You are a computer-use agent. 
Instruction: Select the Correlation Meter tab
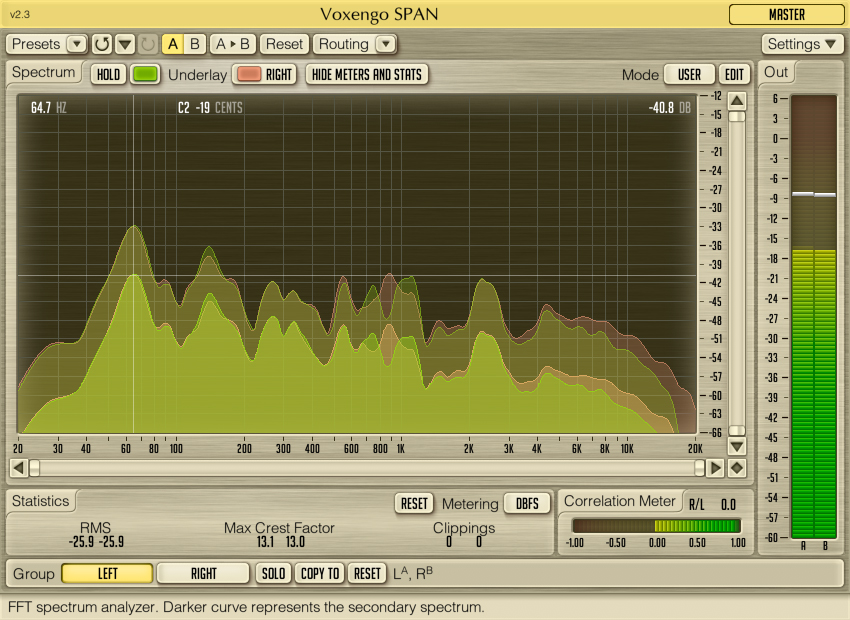620,501
